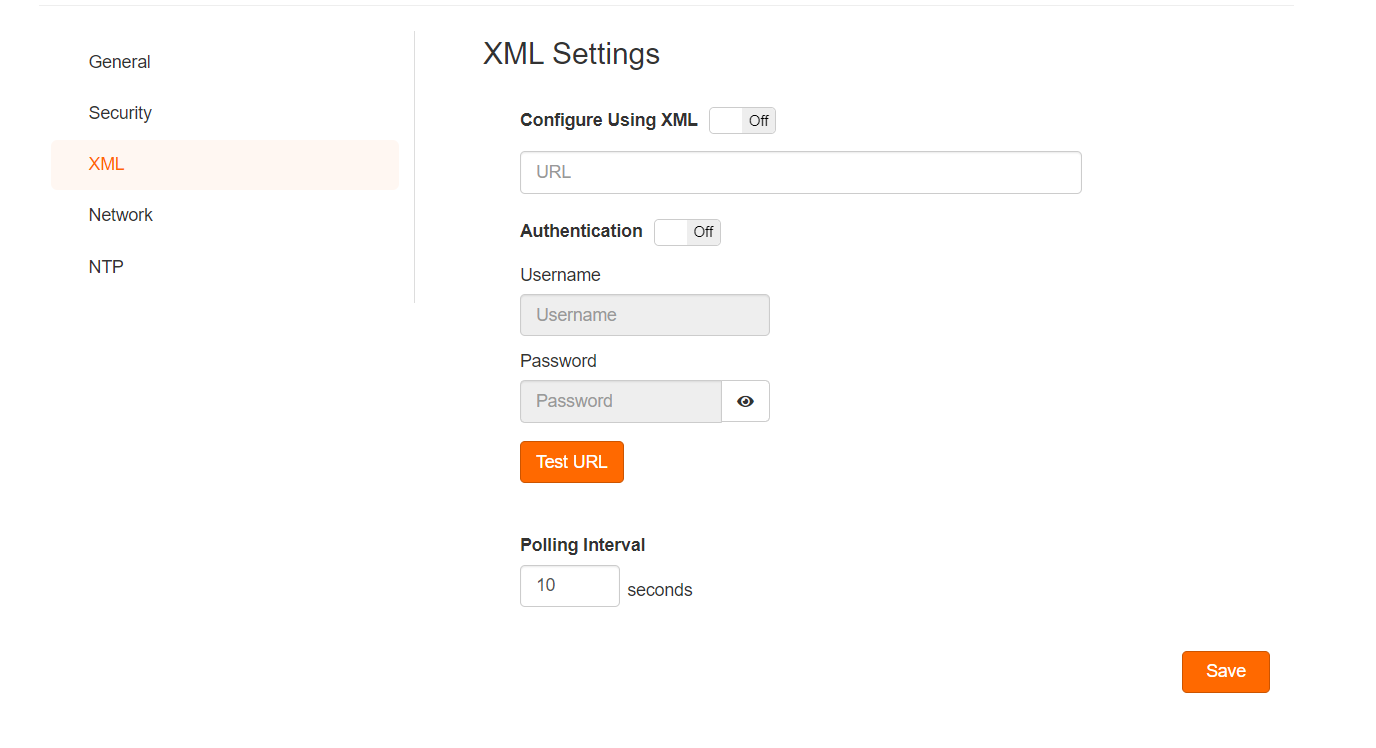Click the XML Settings page title
Image resolution: width=1376 pixels, height=748 pixels.
[x=572, y=53]
